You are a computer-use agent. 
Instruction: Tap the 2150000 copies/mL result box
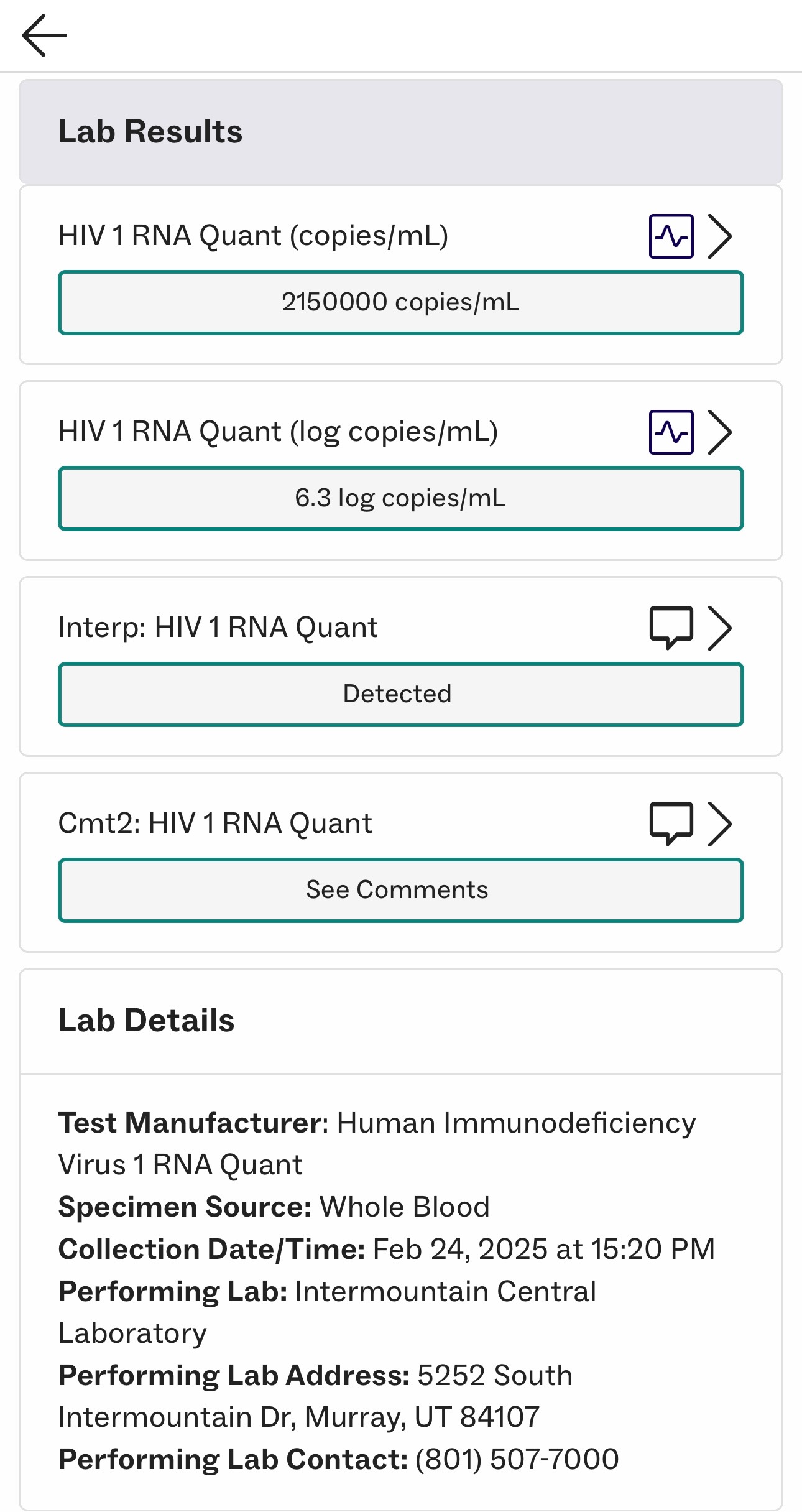click(x=400, y=303)
